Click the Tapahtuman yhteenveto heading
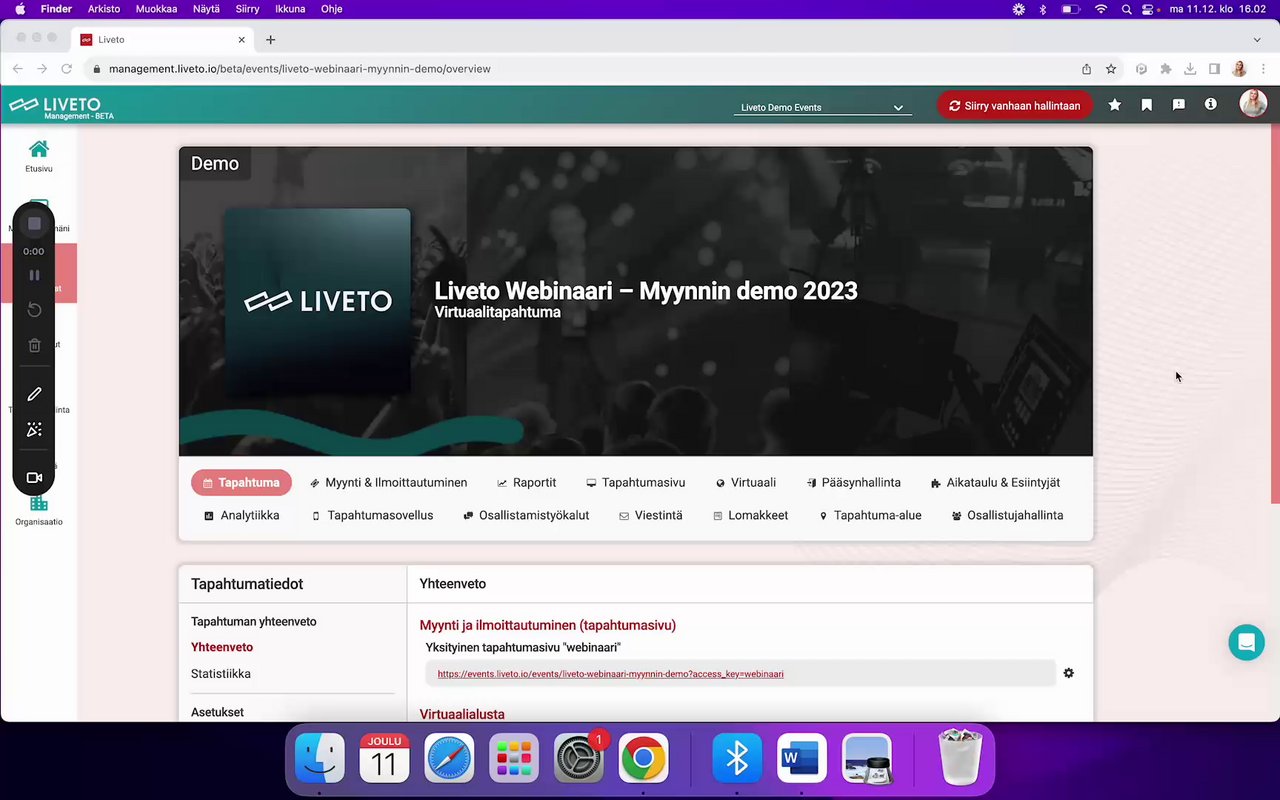 tap(254, 621)
